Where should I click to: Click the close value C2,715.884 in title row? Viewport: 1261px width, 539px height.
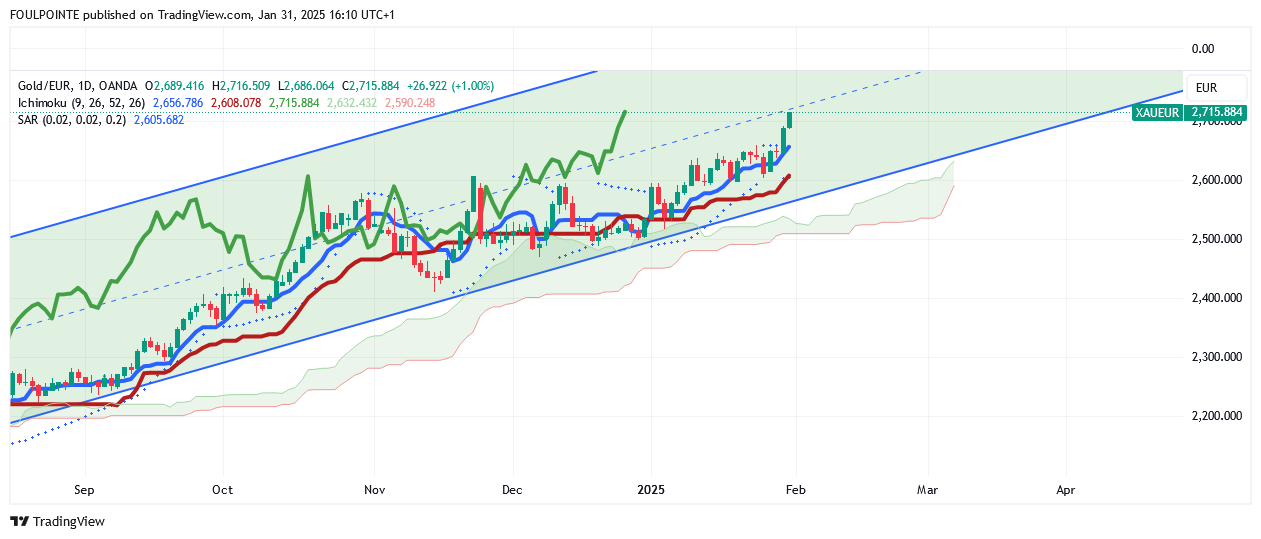pos(371,87)
